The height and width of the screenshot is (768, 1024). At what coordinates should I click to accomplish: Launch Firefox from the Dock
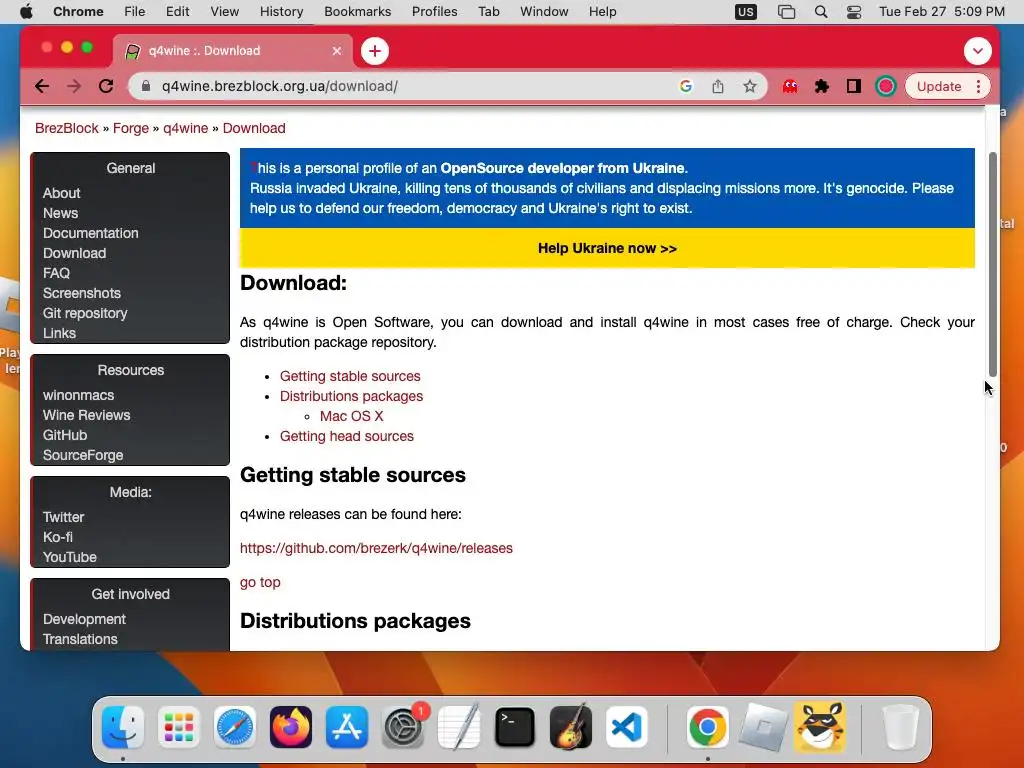291,727
